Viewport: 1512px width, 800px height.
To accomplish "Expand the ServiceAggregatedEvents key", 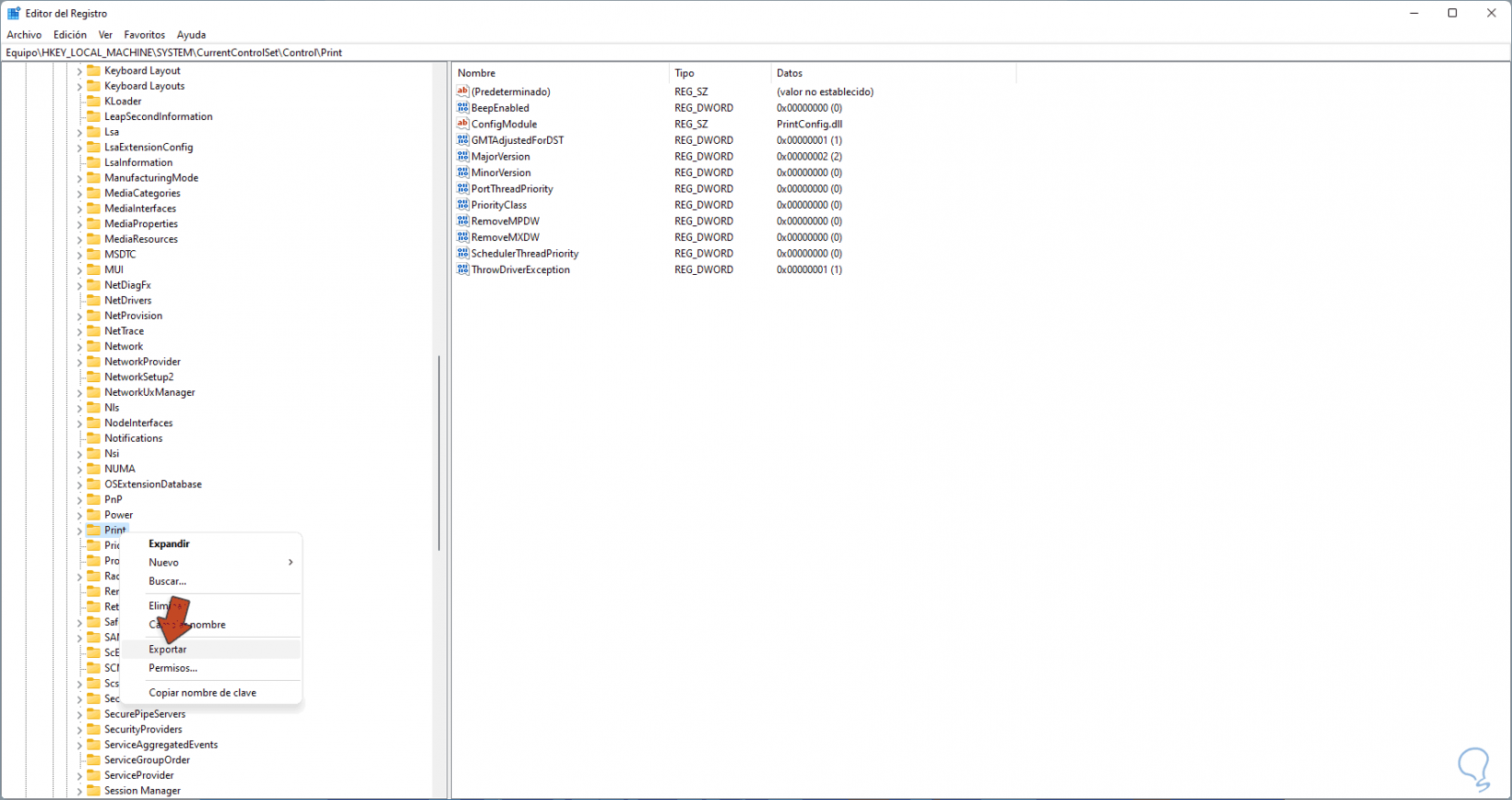I will point(80,745).
